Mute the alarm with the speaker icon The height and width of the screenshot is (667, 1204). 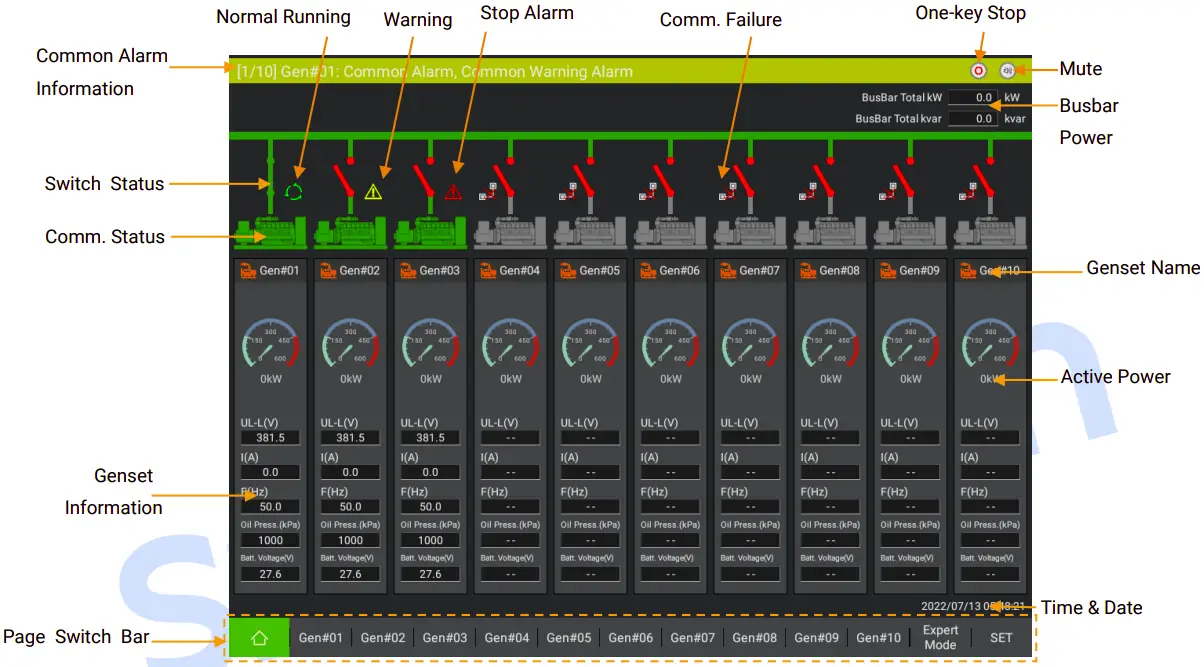pos(1008,71)
